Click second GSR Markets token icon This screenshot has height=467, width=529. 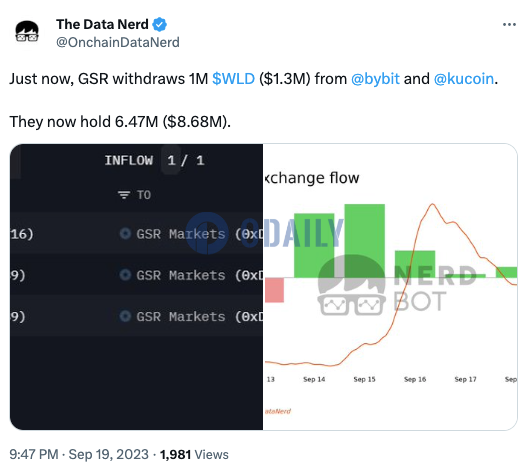tap(125, 275)
